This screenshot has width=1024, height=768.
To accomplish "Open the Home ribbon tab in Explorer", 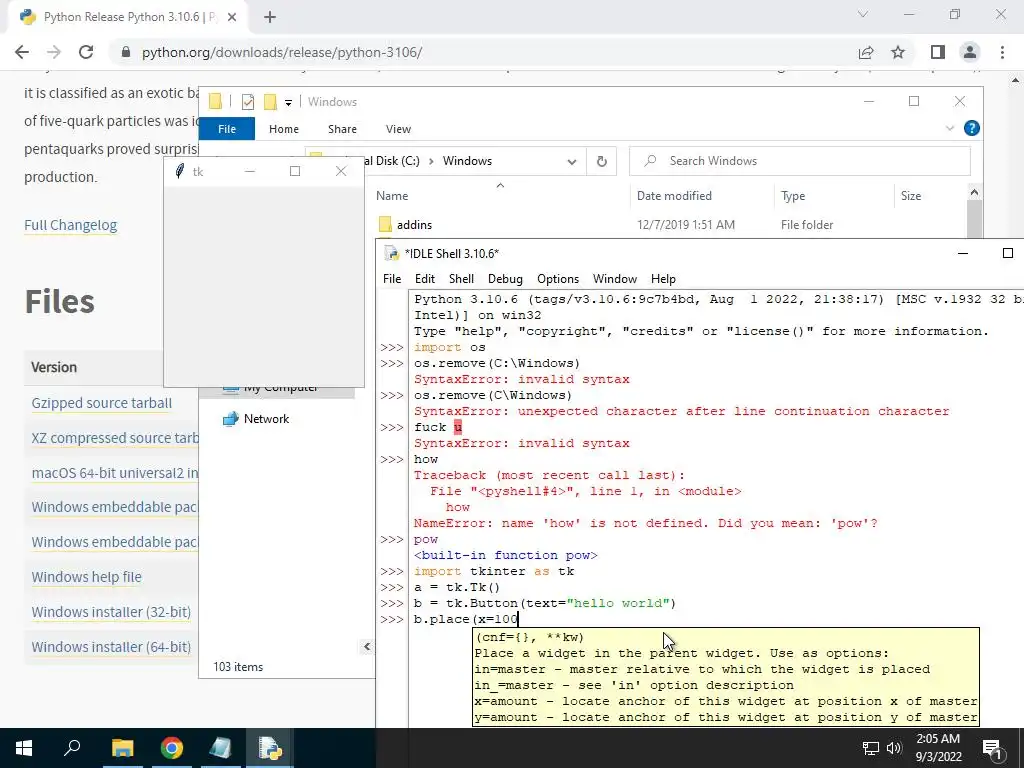I will pyautogui.click(x=283, y=129).
